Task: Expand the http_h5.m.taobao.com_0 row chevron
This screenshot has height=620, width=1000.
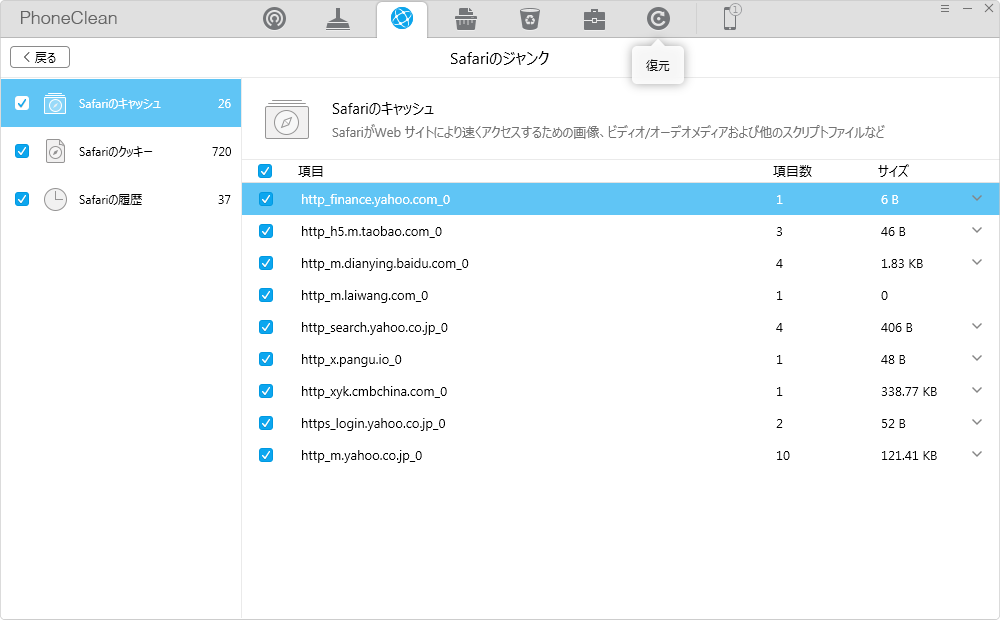Action: click(977, 230)
